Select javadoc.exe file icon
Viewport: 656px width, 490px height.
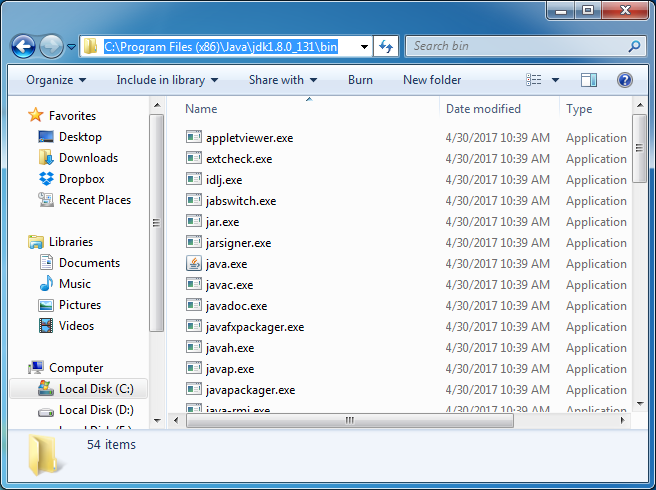pyautogui.click(x=194, y=305)
